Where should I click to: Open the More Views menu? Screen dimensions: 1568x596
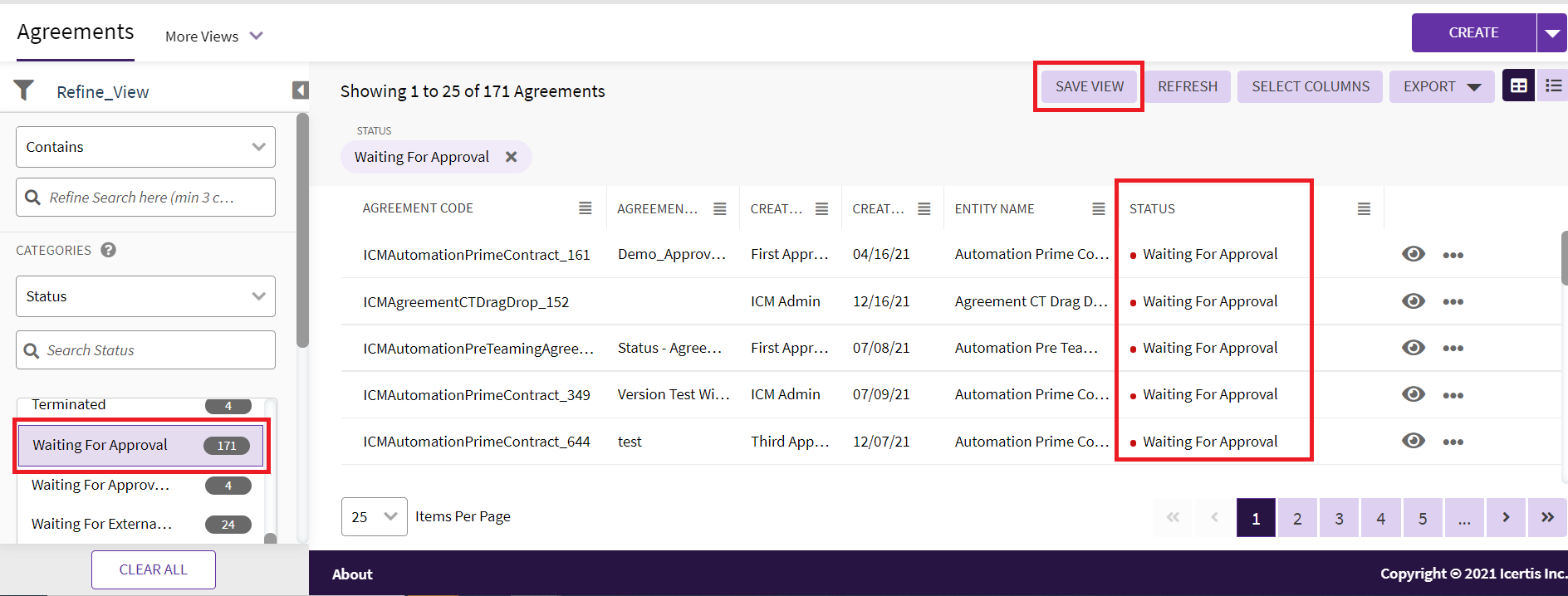click(x=213, y=37)
